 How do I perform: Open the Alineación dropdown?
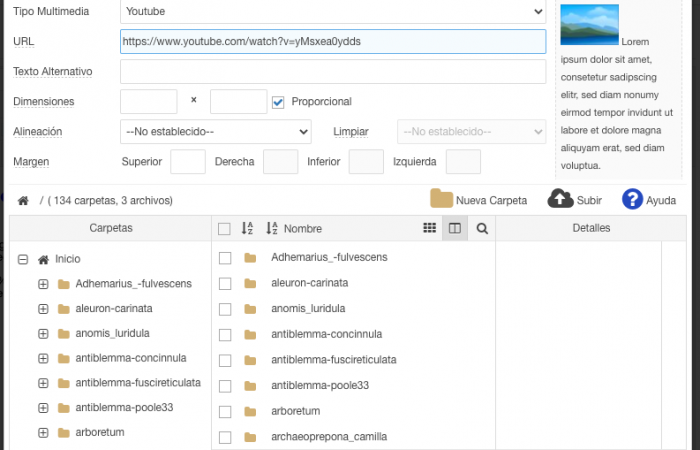(219, 131)
